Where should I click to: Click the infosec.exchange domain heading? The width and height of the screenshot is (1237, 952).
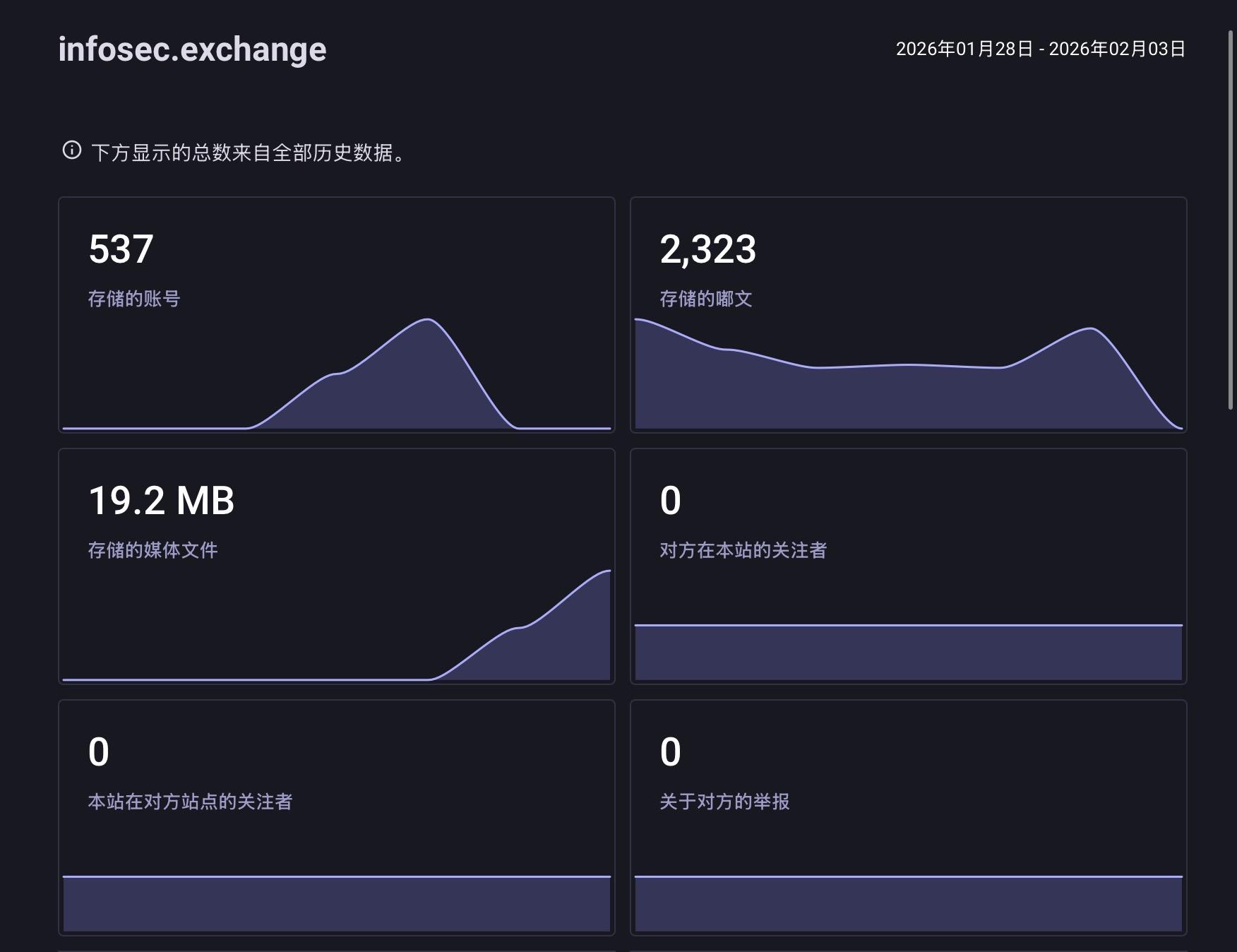[192, 49]
